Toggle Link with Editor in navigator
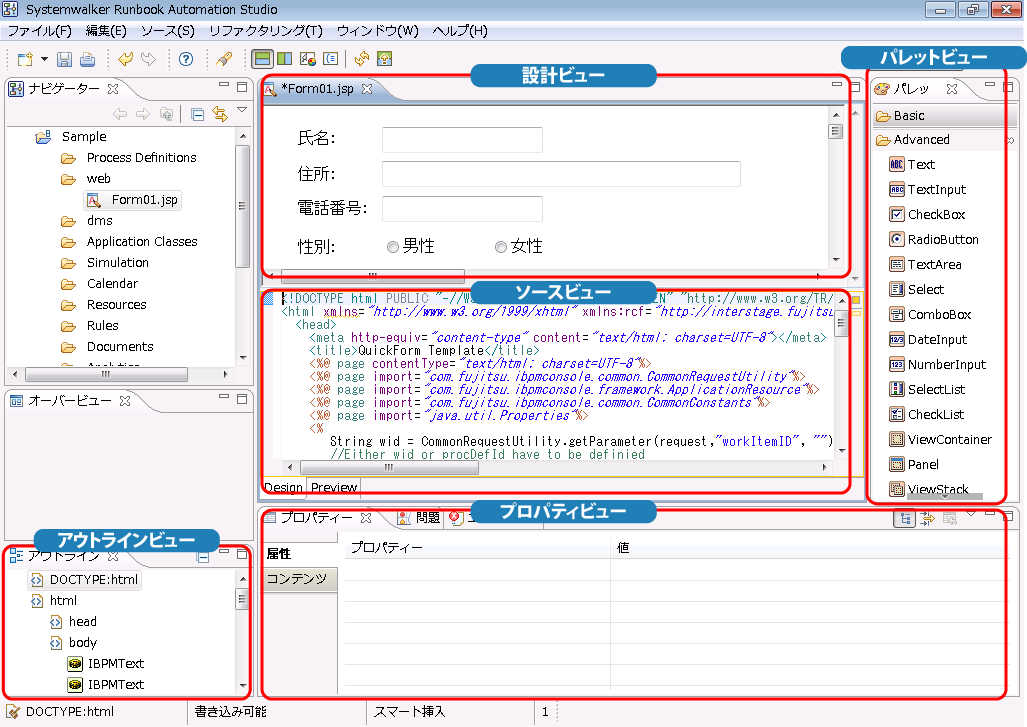Screen dimensions: 1027x727 pos(220,115)
